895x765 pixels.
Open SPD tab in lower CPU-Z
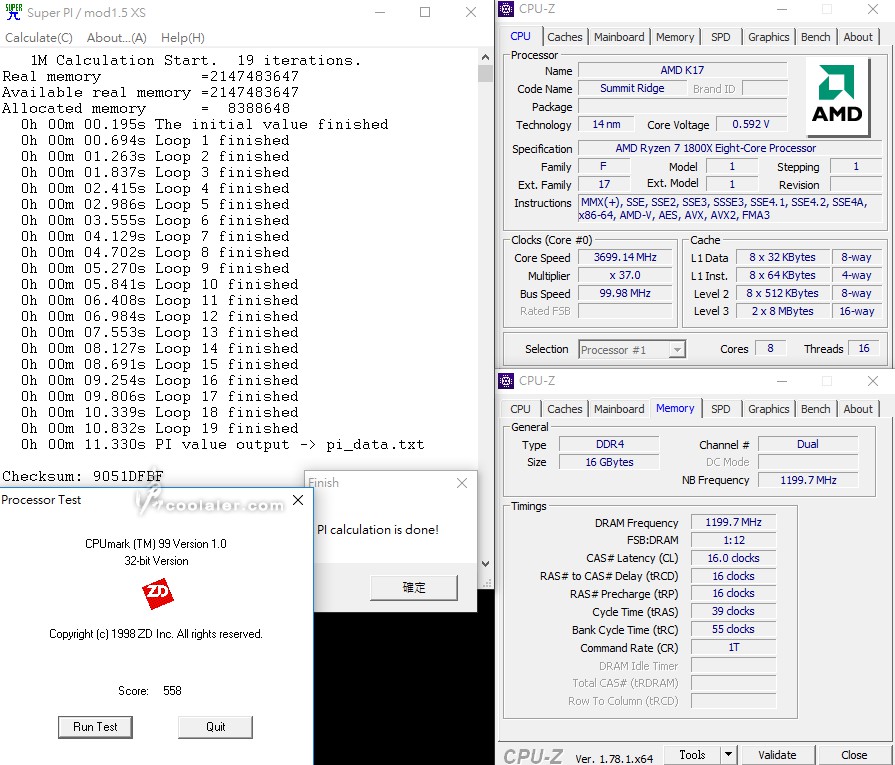pyautogui.click(x=720, y=409)
